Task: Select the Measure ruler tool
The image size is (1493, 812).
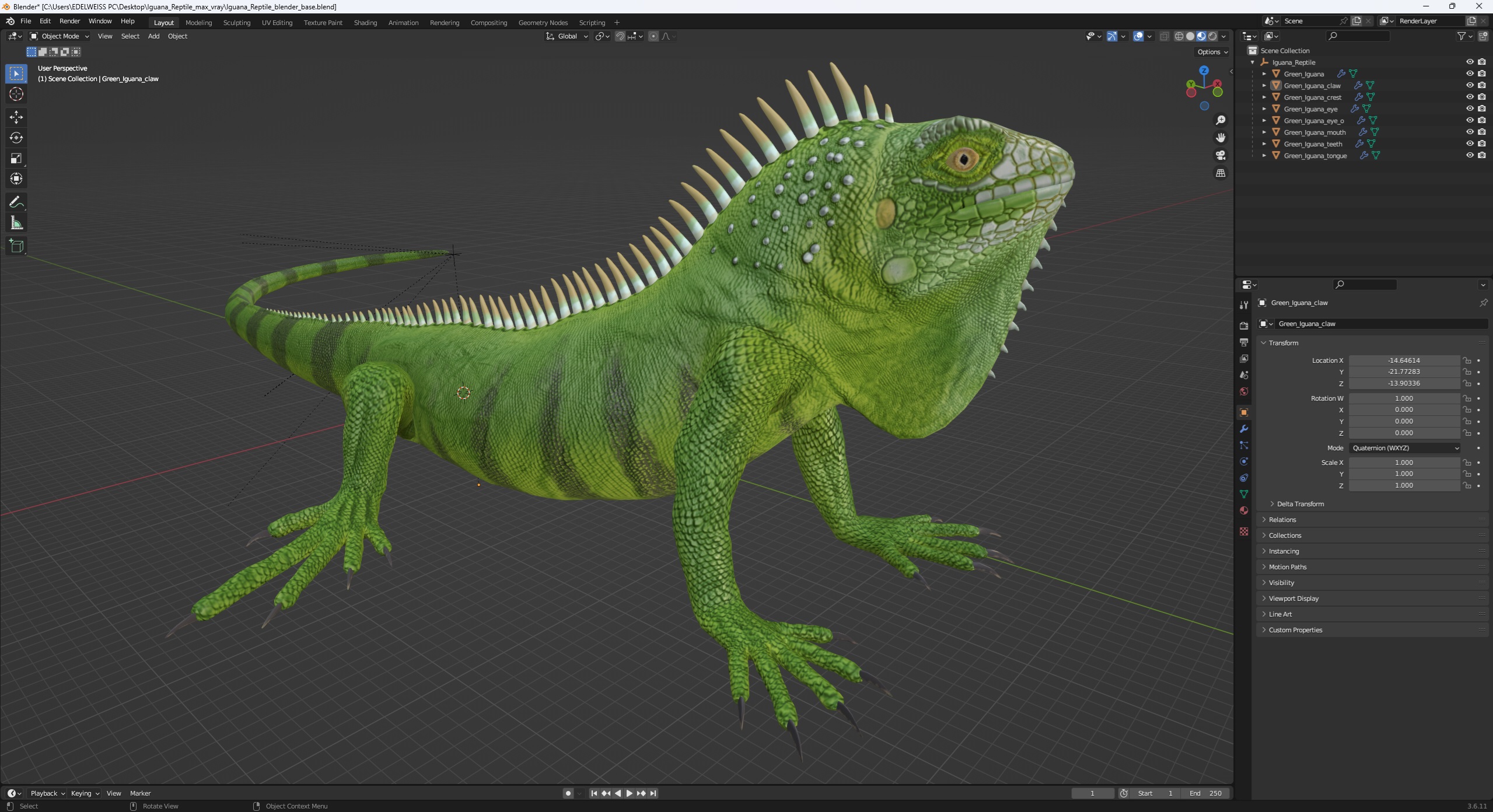Action: point(16,223)
